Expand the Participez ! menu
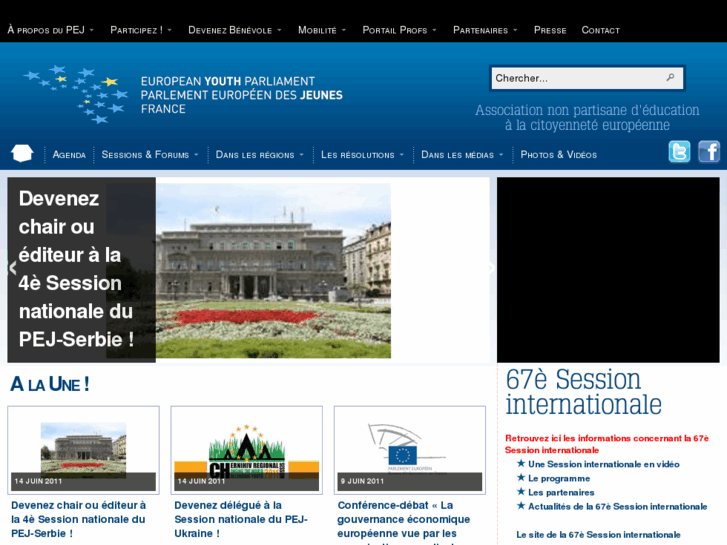This screenshot has width=727, height=545. click(140, 30)
